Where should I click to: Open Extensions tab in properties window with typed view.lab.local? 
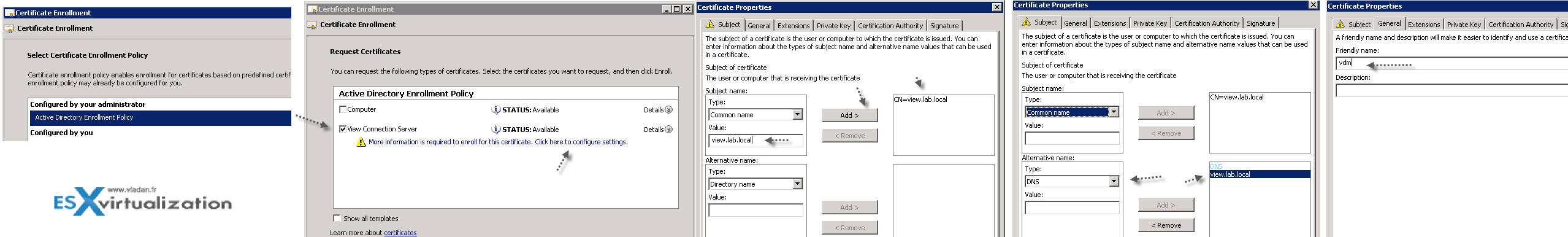click(794, 26)
